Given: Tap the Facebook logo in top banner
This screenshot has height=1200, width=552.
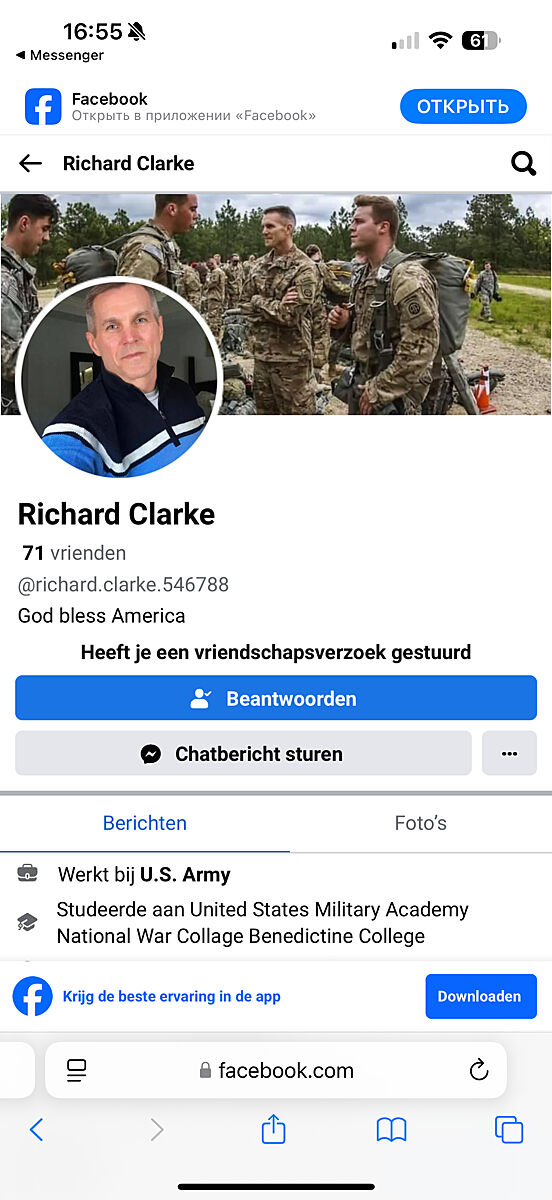Looking at the screenshot, I should click(x=43, y=106).
